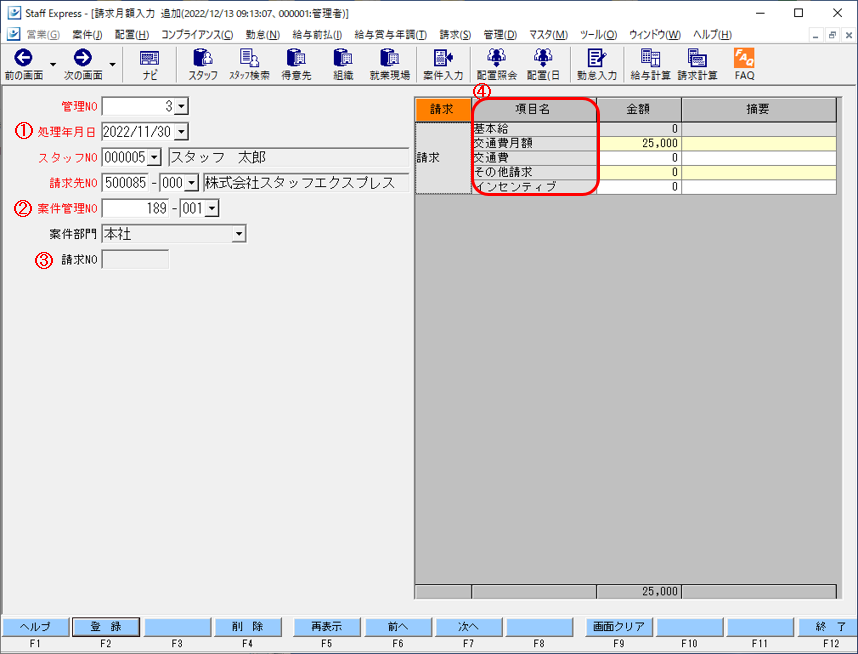The width and height of the screenshot is (858, 654).
Task: Click the 案件管理NO field showing 189
Action: pos(136,209)
